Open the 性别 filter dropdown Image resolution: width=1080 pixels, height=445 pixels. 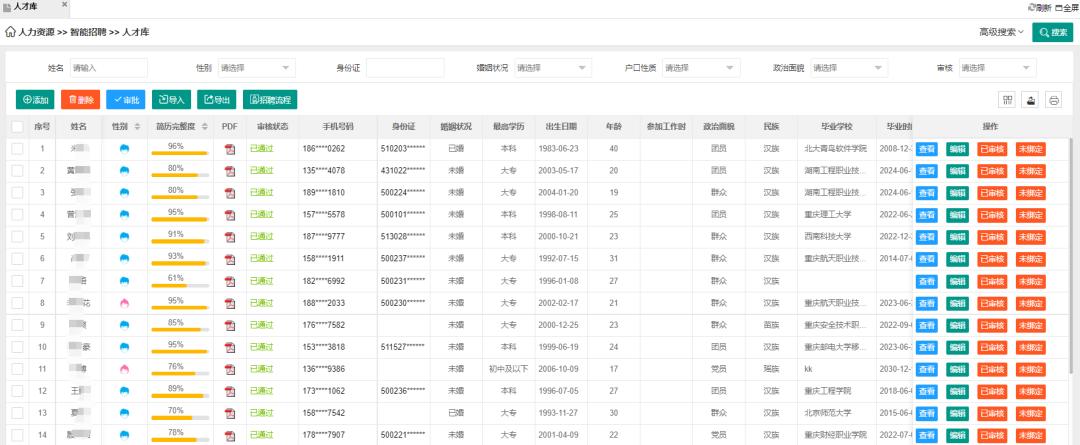(x=256, y=68)
